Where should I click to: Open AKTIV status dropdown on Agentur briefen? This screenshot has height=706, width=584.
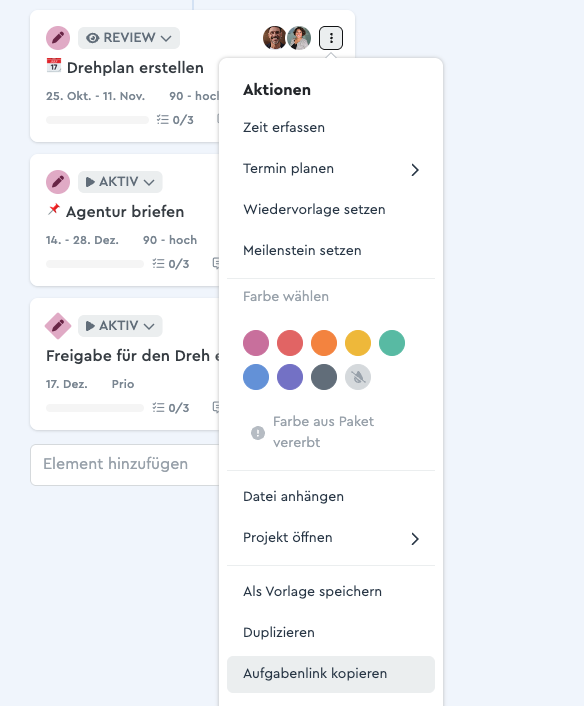point(120,182)
